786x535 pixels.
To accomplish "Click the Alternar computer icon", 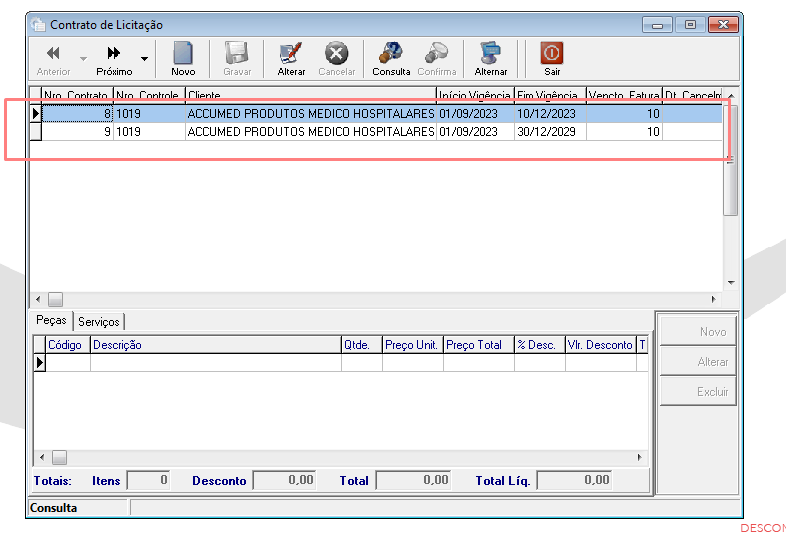I will 491,53.
